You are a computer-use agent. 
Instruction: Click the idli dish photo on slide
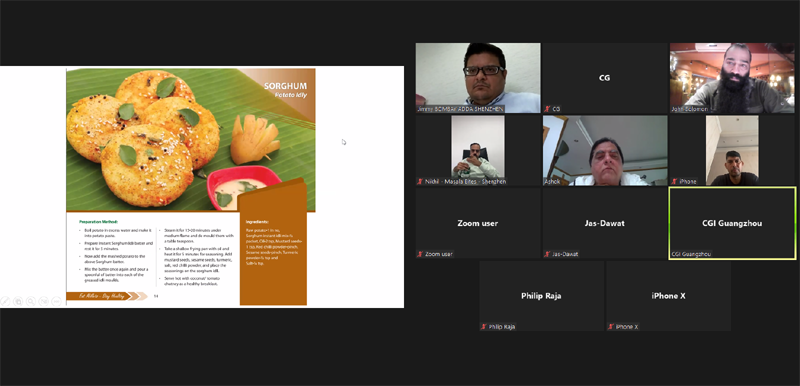[191, 140]
